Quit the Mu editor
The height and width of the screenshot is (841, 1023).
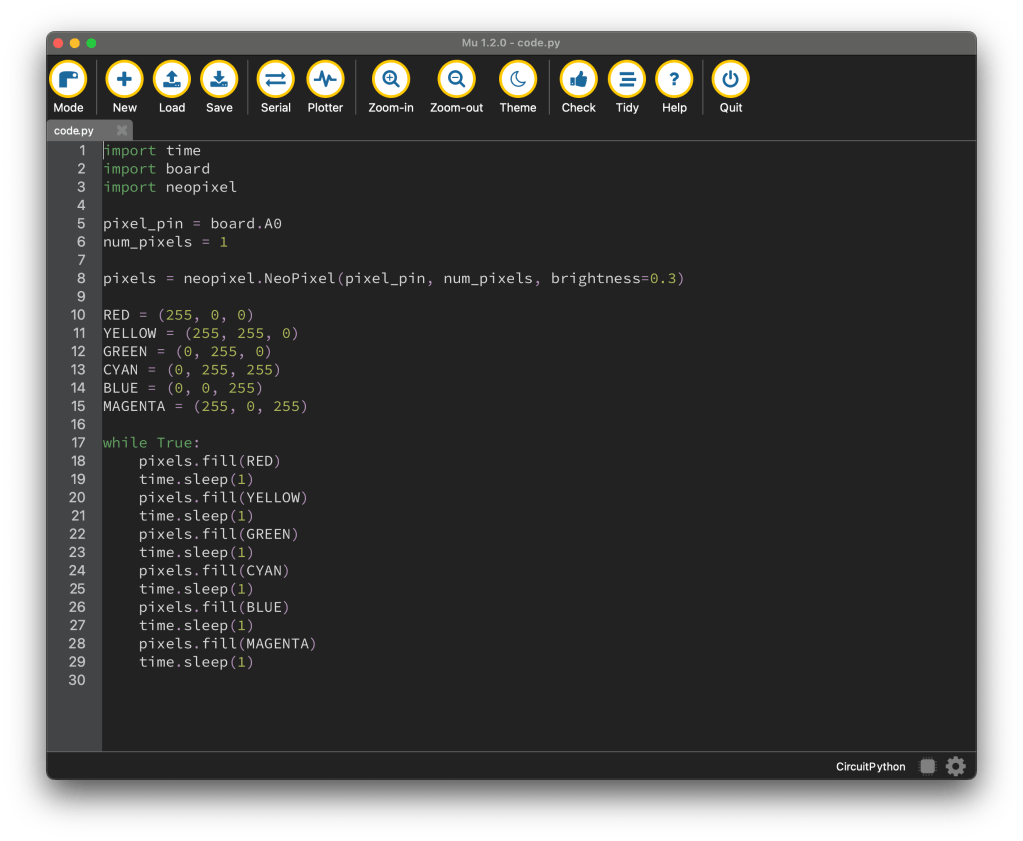point(731,80)
